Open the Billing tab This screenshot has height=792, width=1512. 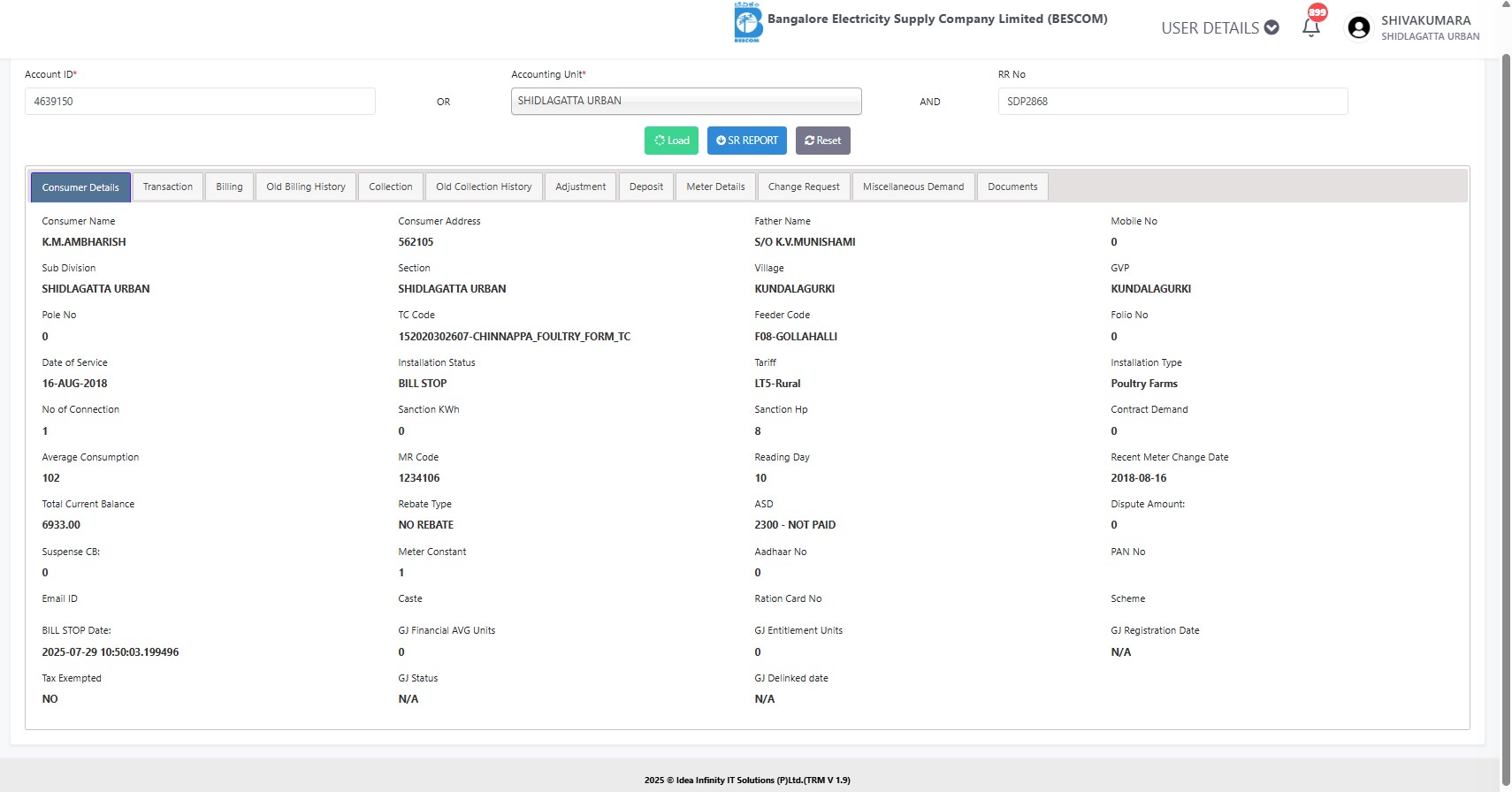pyautogui.click(x=229, y=187)
